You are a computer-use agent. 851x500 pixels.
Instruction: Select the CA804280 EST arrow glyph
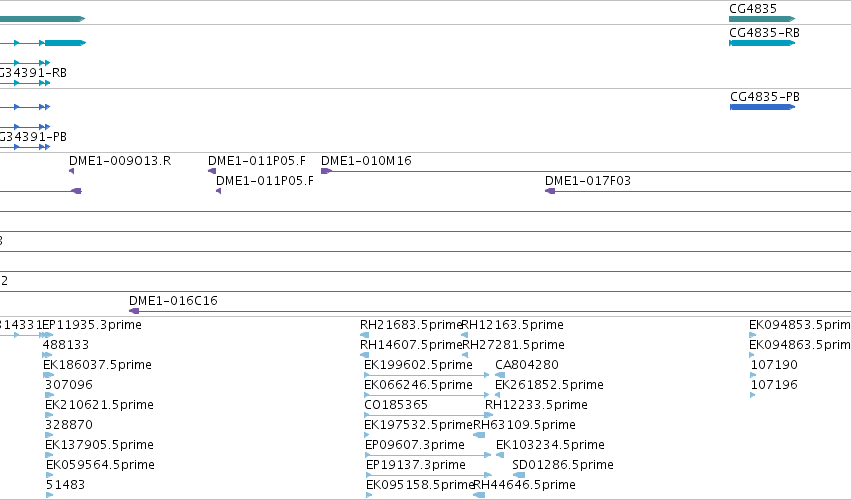[500, 375]
